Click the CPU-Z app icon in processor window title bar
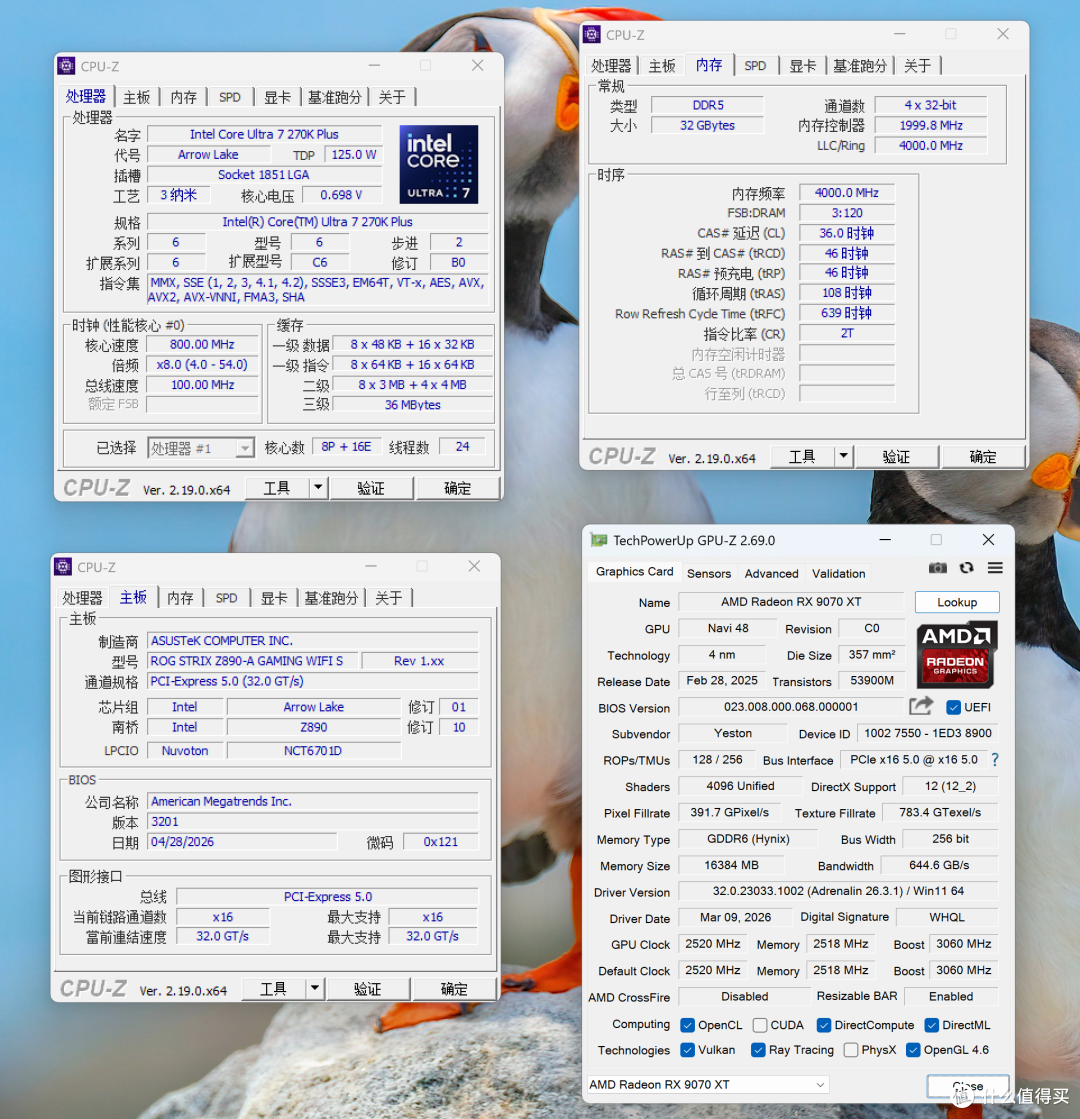This screenshot has height=1119, width=1080. coord(66,66)
